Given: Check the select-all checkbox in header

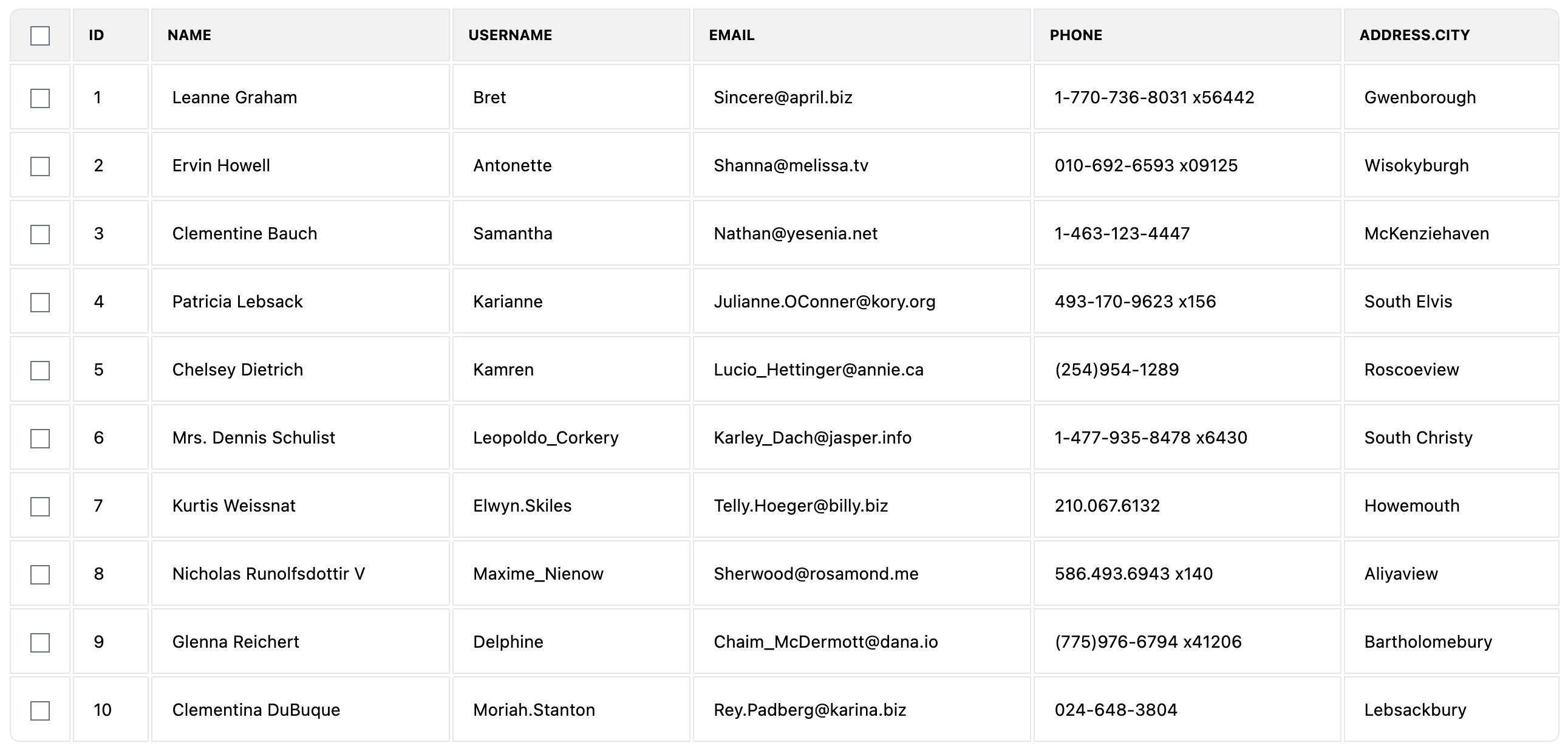Looking at the screenshot, I should (40, 36).
